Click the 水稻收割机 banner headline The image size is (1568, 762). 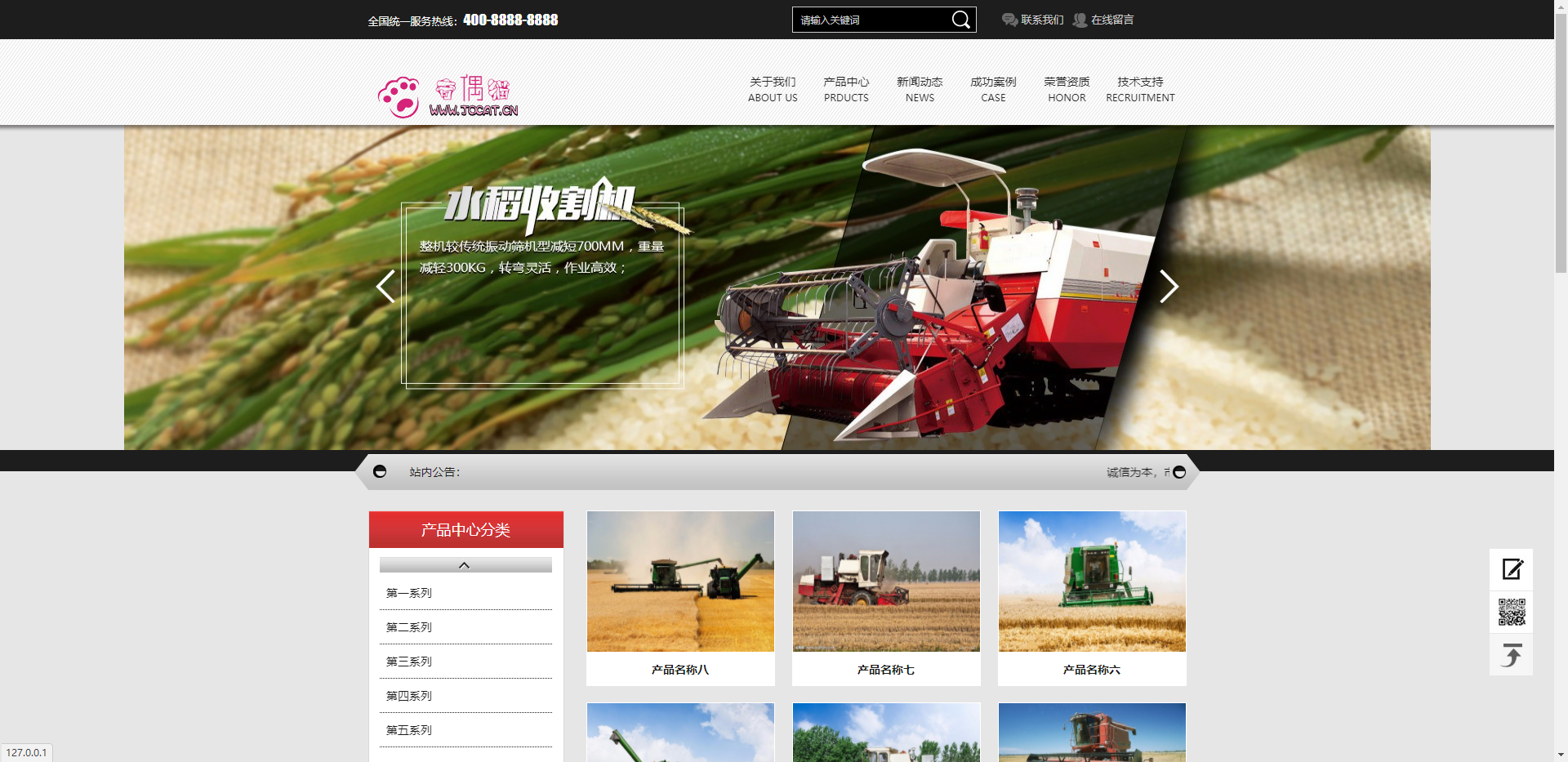click(539, 204)
